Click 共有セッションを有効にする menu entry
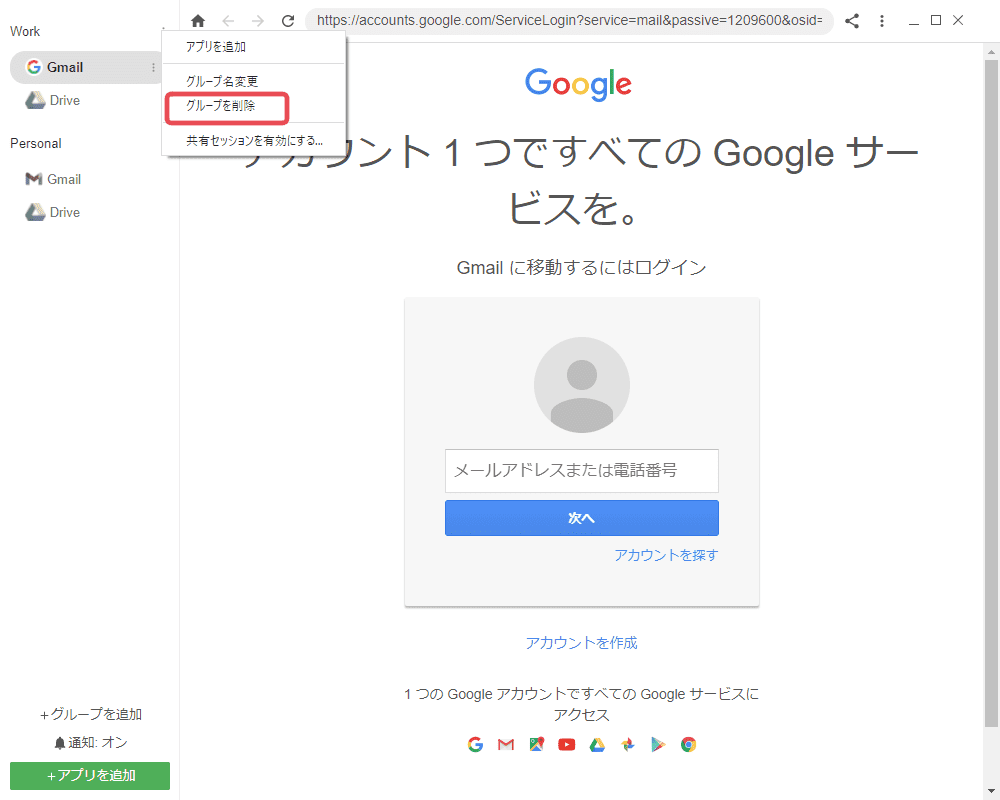 (252, 140)
